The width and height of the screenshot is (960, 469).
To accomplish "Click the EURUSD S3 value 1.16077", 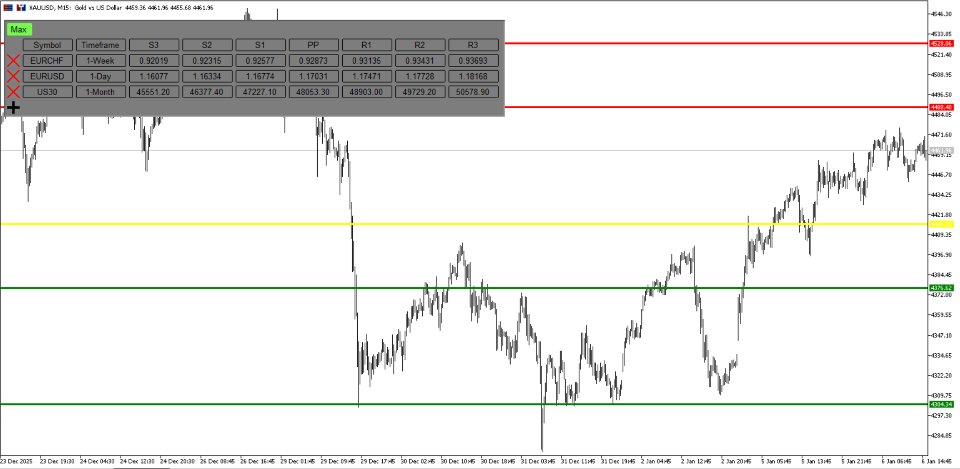I will [x=154, y=76].
